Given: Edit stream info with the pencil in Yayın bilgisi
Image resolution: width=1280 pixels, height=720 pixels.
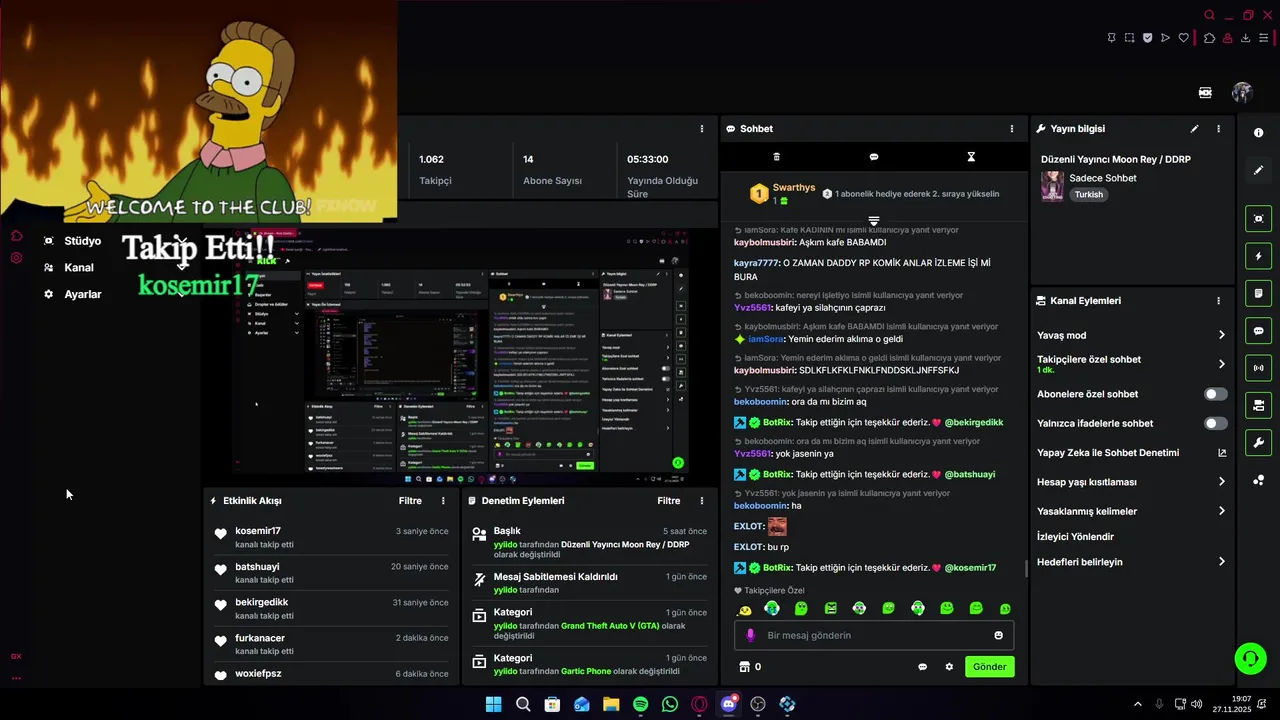Looking at the screenshot, I should (x=1194, y=129).
